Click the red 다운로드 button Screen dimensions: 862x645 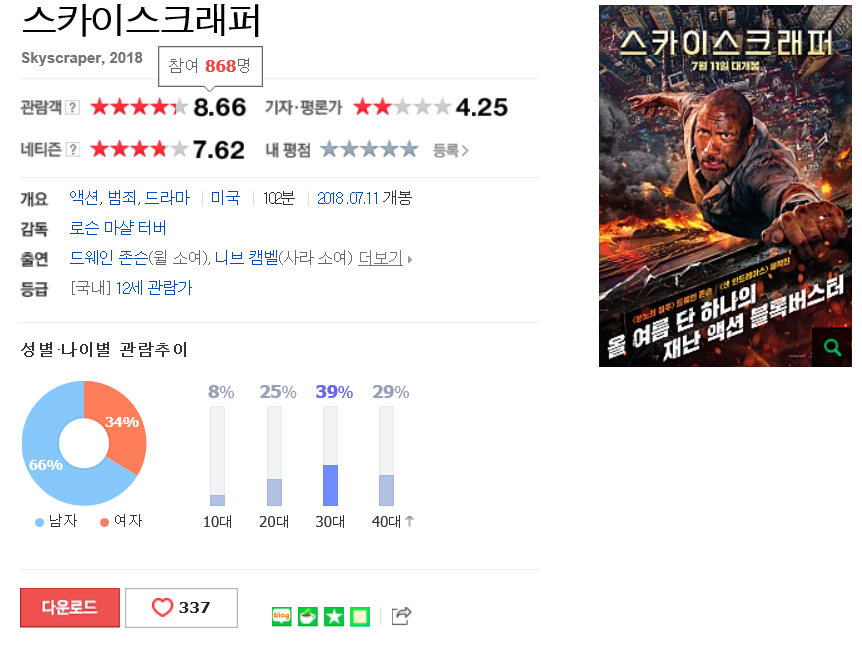point(70,608)
